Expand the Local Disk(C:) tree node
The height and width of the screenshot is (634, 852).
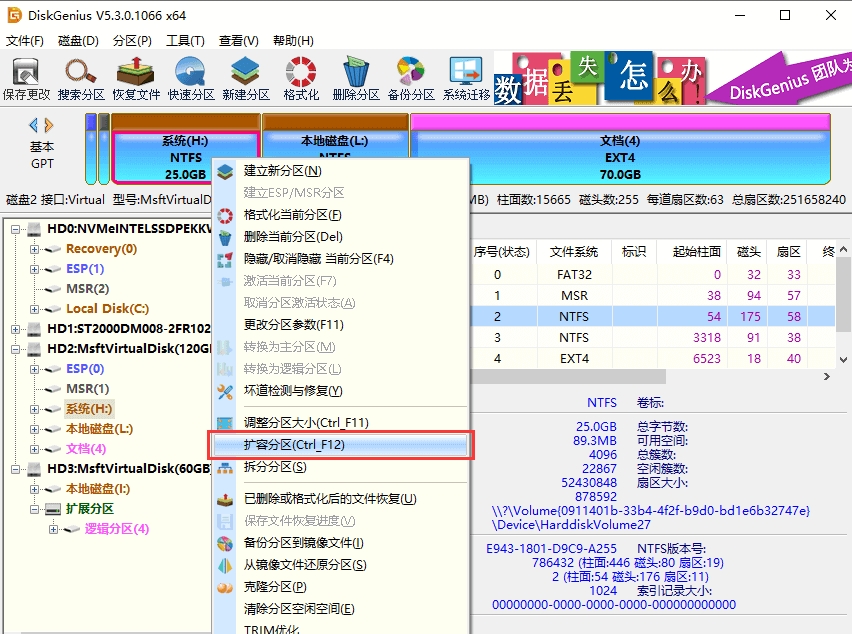click(35, 309)
